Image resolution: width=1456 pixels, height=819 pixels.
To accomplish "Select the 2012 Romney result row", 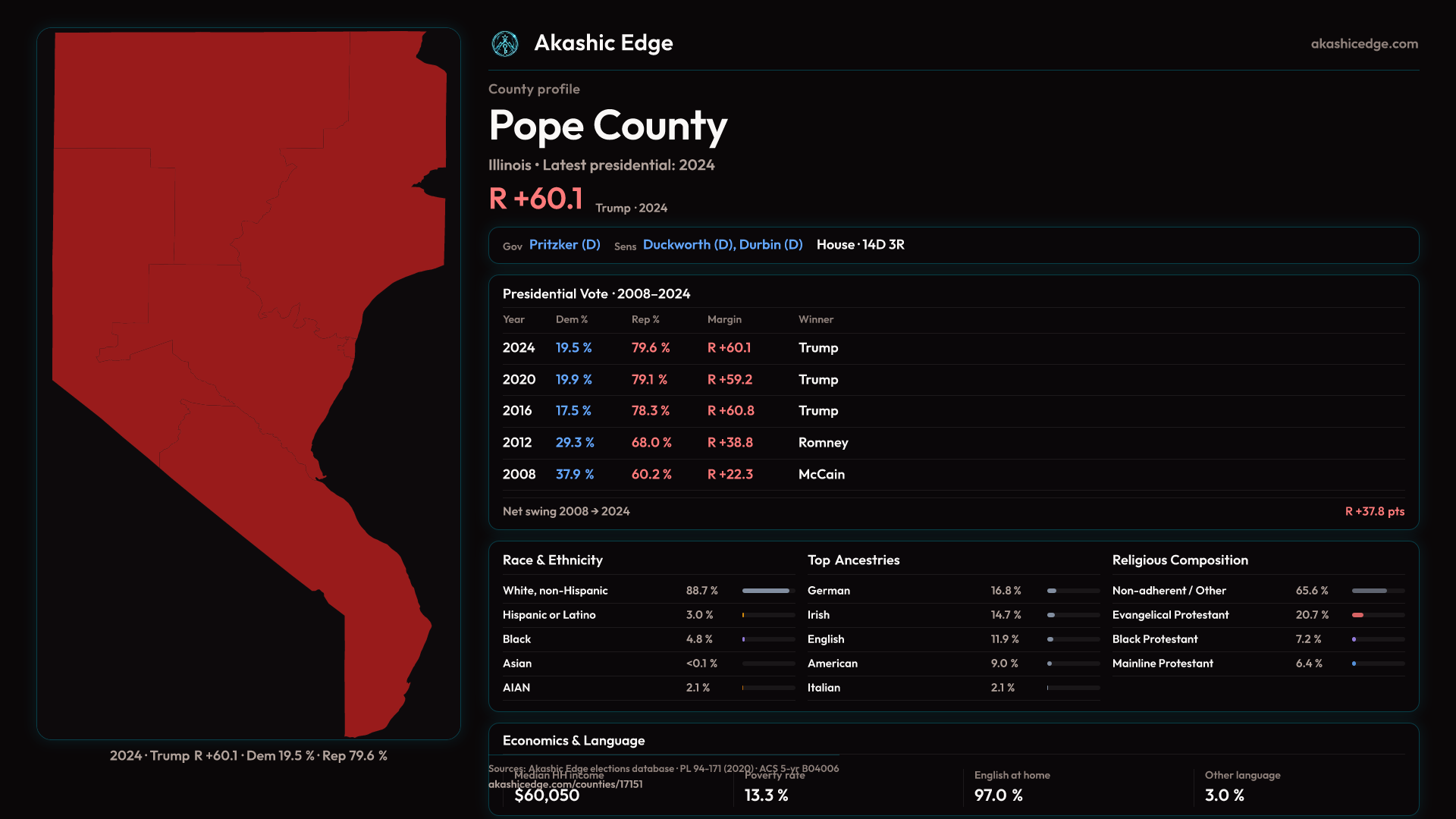I will tap(952, 443).
